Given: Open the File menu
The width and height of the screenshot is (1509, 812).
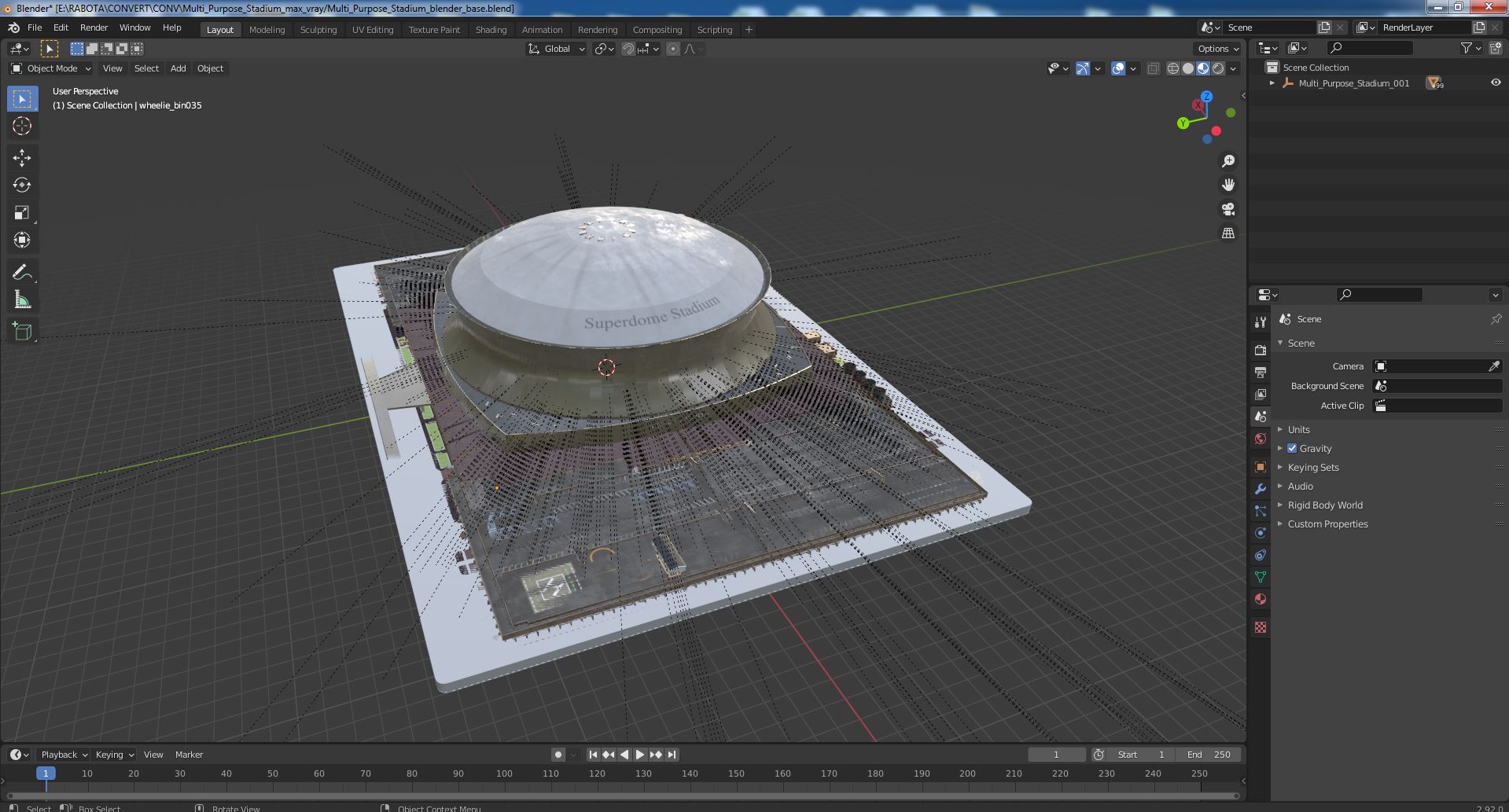Looking at the screenshot, I should coord(35,28).
